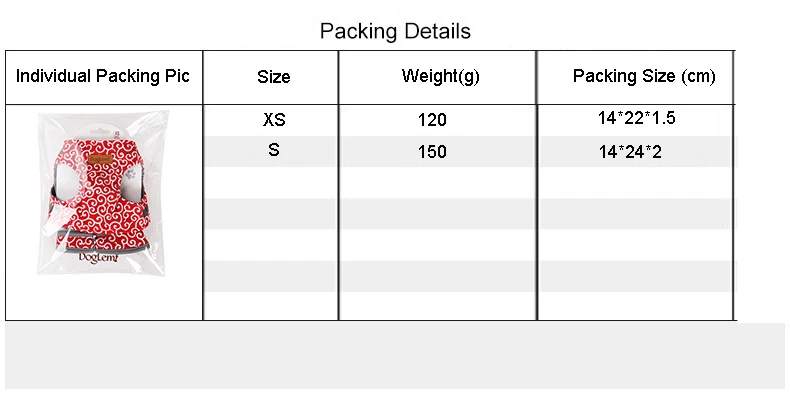The height and width of the screenshot is (400, 790).
Task: Click the Packing Size (cm) header
Action: (x=644, y=77)
